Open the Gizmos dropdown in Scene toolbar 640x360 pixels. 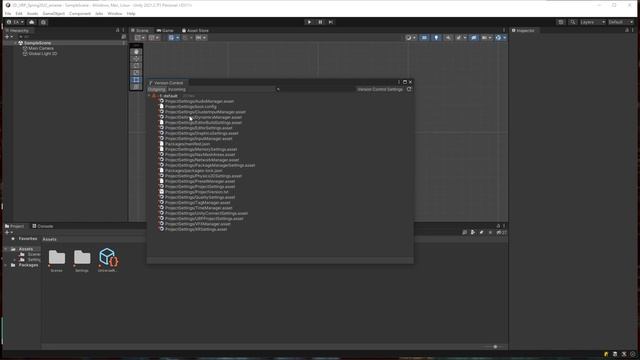pyautogui.click(x=500, y=38)
